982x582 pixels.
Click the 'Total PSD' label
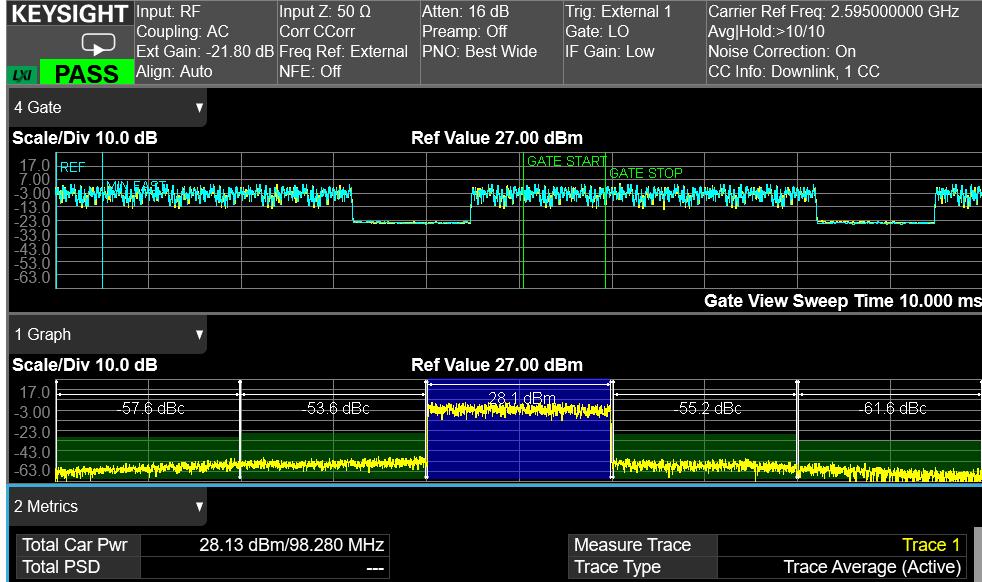(61, 568)
